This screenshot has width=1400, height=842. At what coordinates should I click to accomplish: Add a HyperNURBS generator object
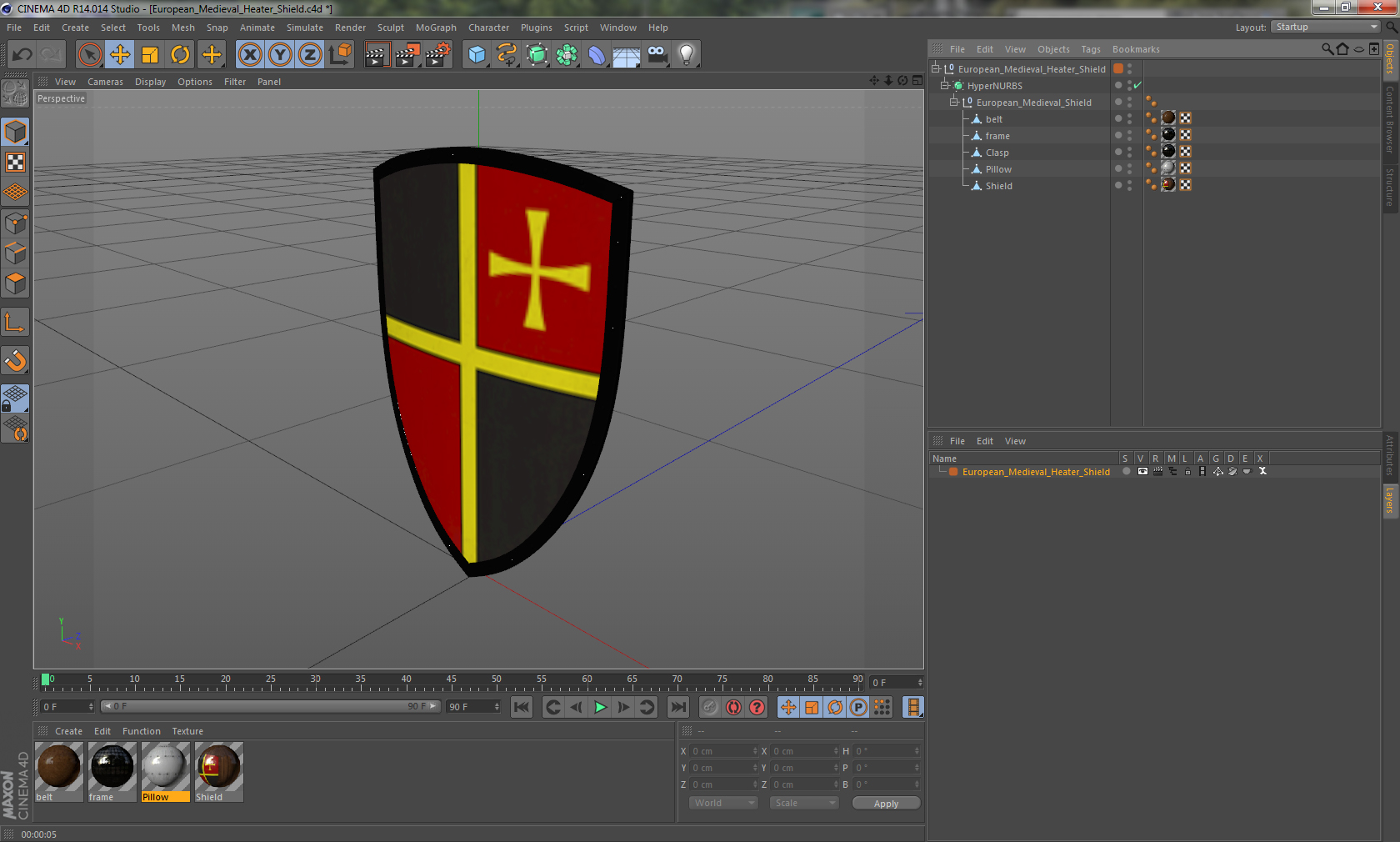(537, 55)
